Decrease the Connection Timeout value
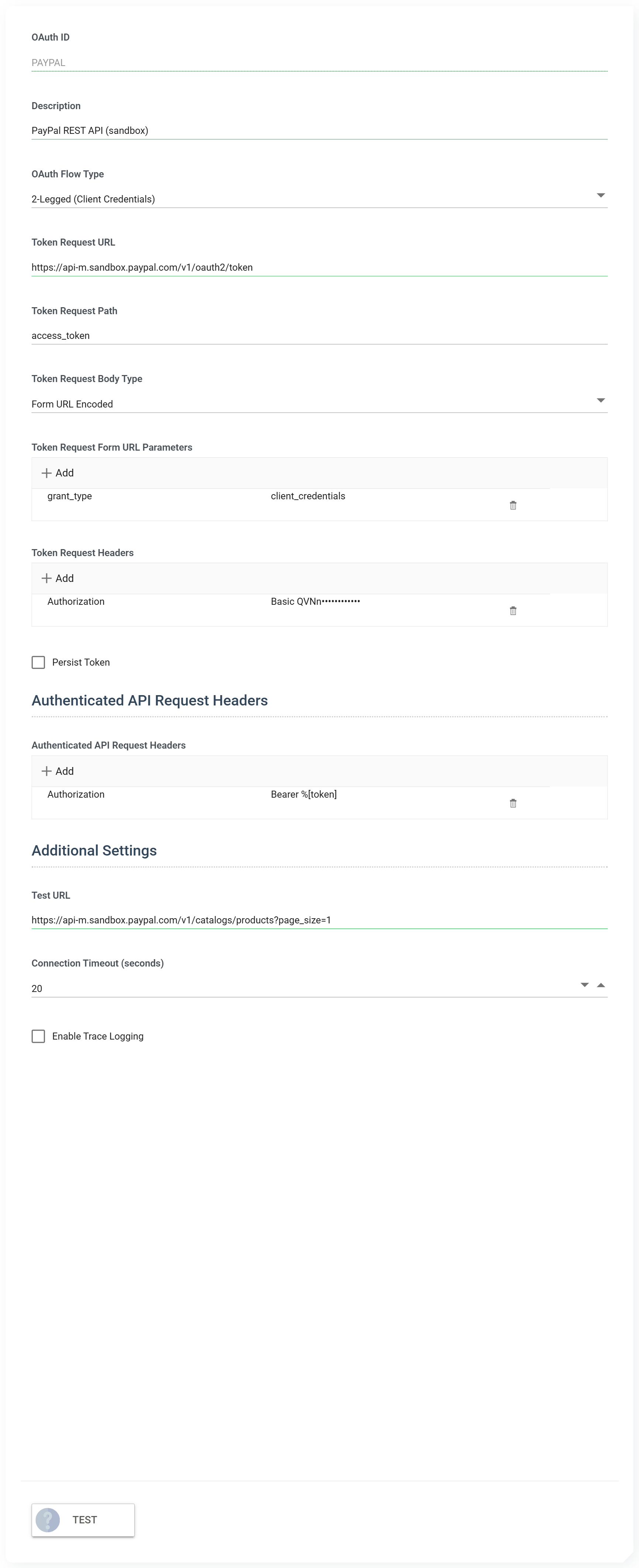The image size is (639, 1568). tap(585, 985)
